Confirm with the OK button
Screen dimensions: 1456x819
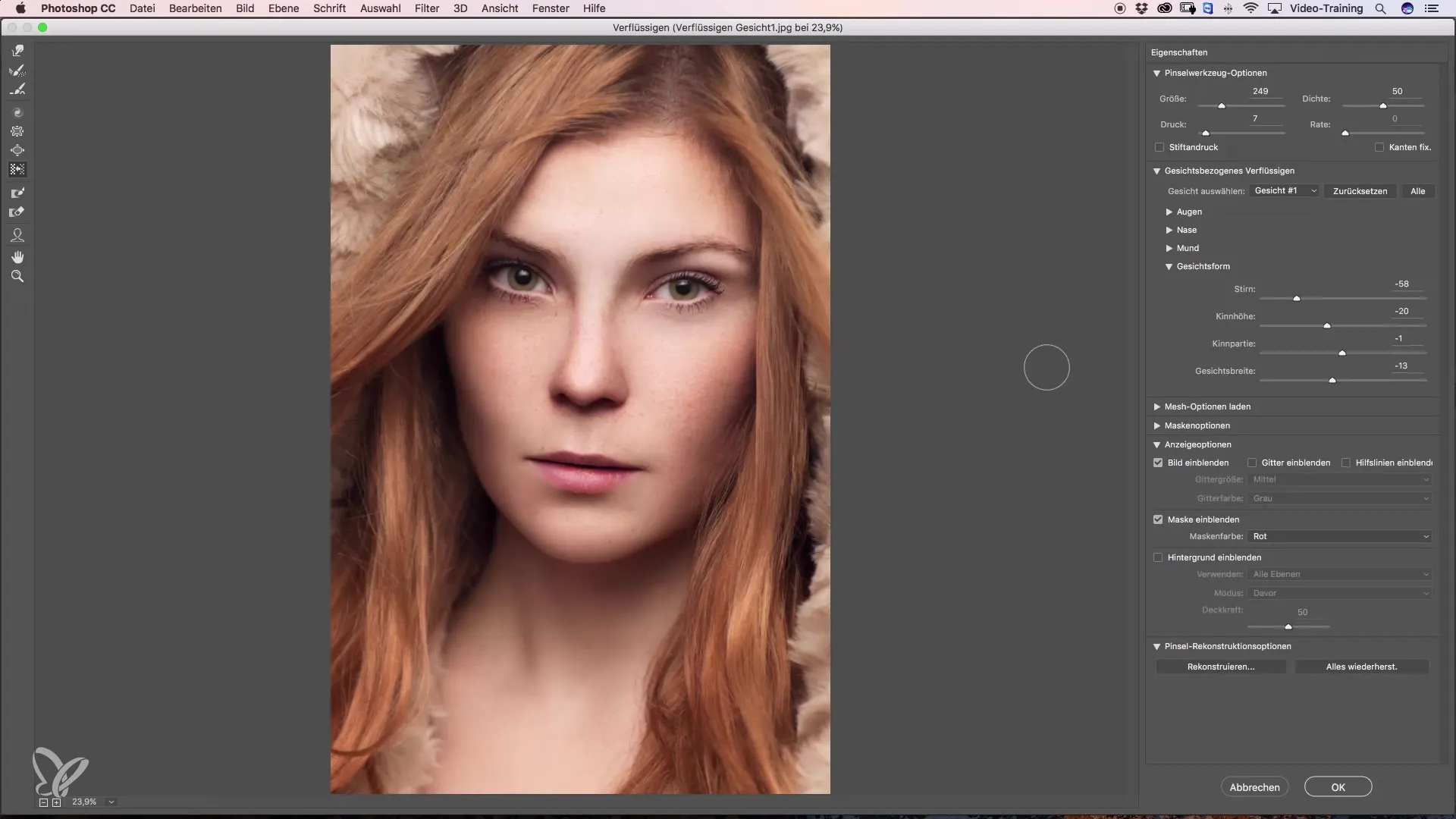1338,787
